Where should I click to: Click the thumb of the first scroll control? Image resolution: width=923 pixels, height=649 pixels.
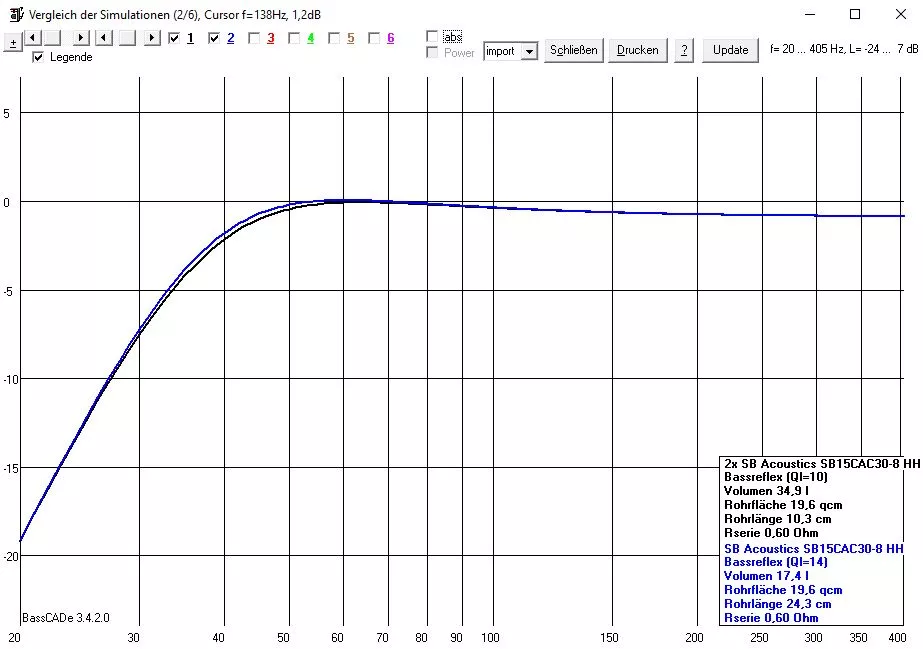(53, 38)
